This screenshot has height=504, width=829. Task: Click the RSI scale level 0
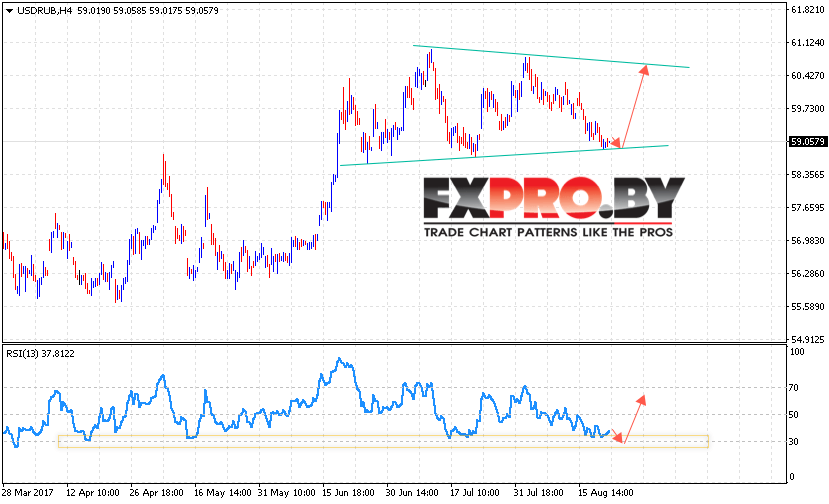click(x=791, y=476)
